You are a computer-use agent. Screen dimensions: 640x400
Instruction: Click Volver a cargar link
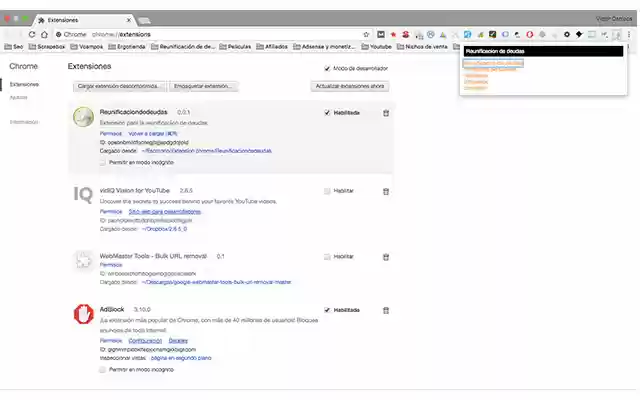click(x=153, y=134)
